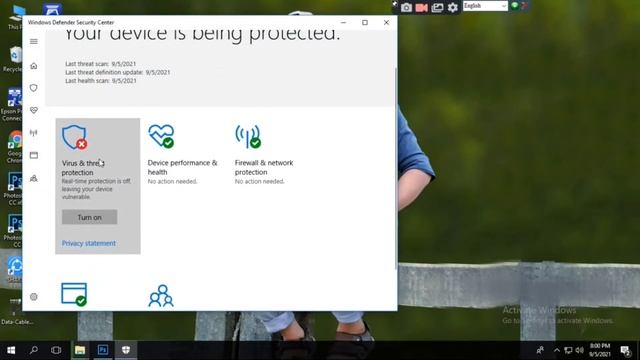
Task: Open network icon in system tray
Action: 568,350
